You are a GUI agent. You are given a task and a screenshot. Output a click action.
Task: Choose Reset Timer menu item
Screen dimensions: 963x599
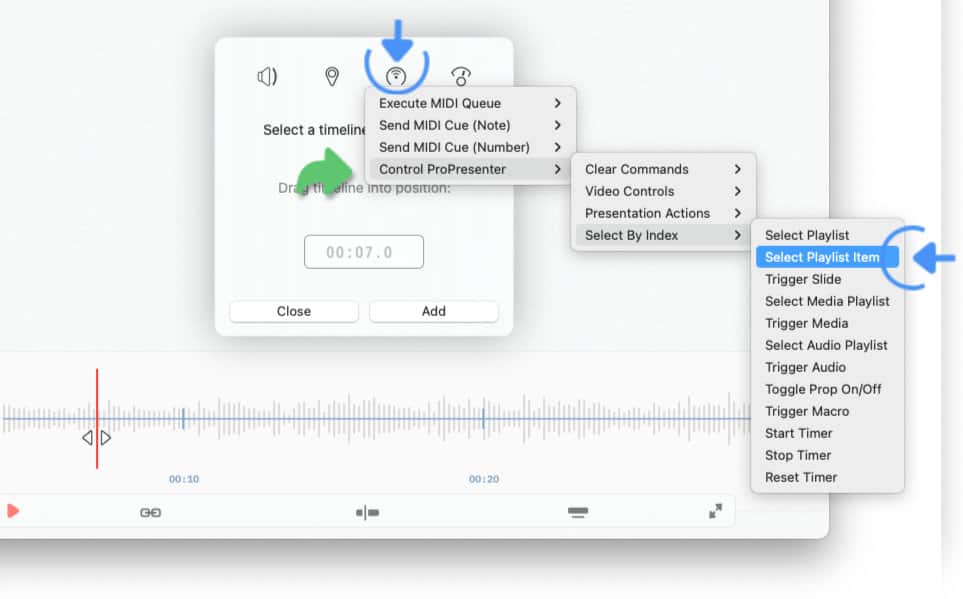[x=827, y=477]
